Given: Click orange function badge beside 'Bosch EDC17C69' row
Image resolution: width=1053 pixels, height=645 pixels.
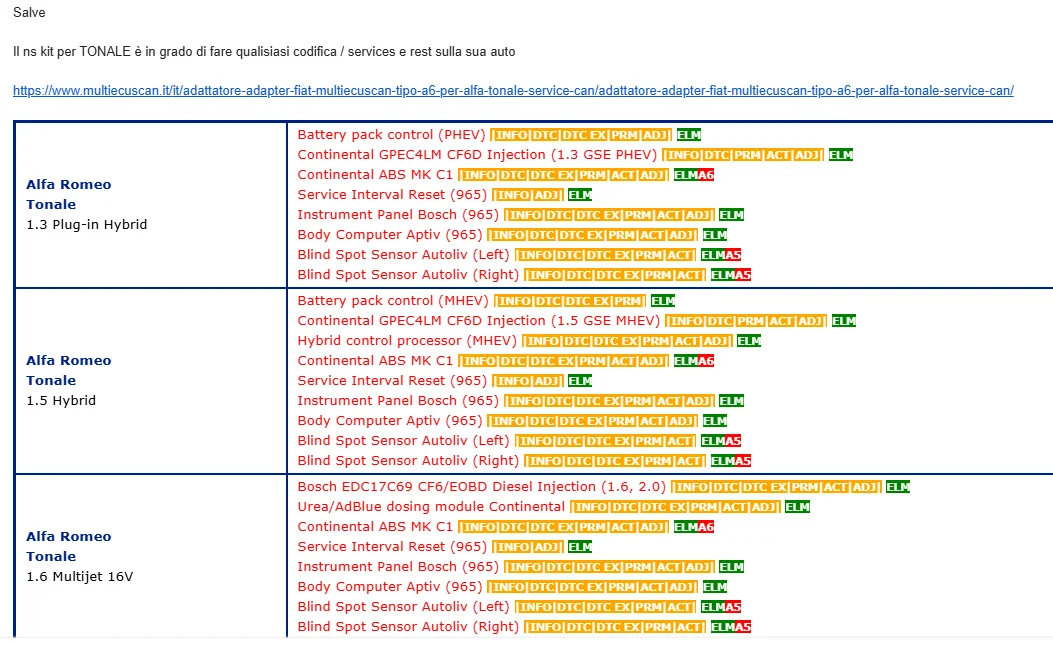Looking at the screenshot, I should [776, 487].
